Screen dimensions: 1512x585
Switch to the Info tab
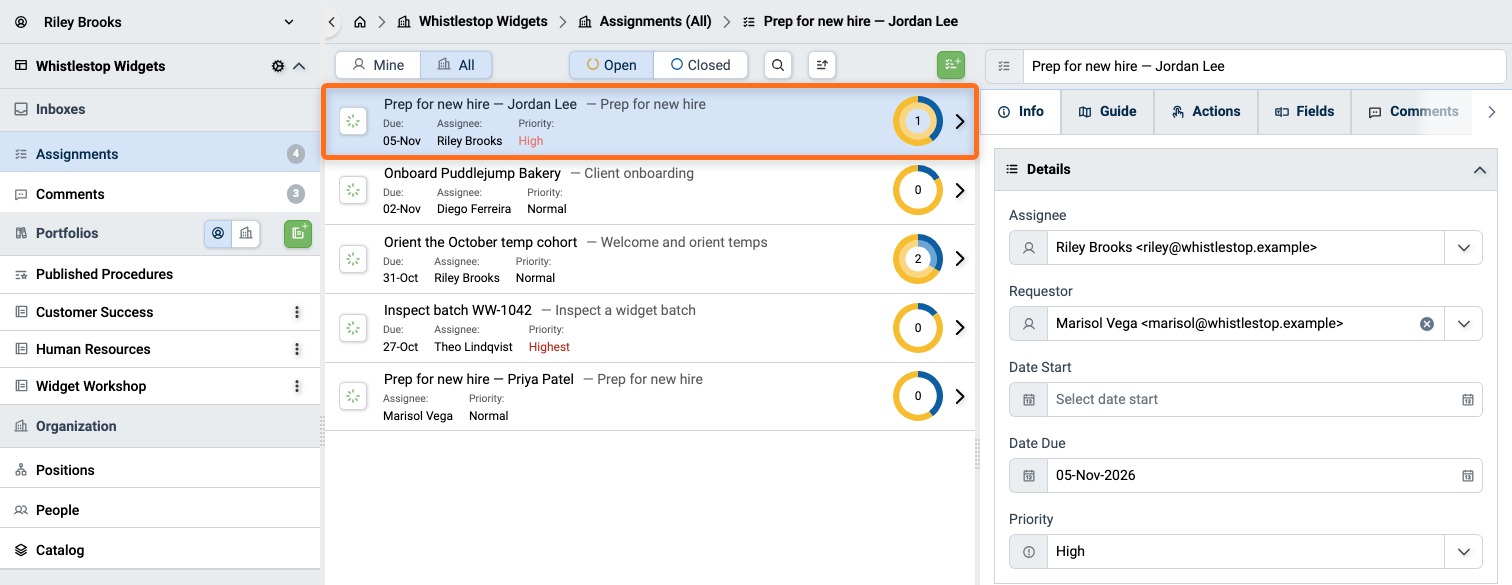(1021, 112)
